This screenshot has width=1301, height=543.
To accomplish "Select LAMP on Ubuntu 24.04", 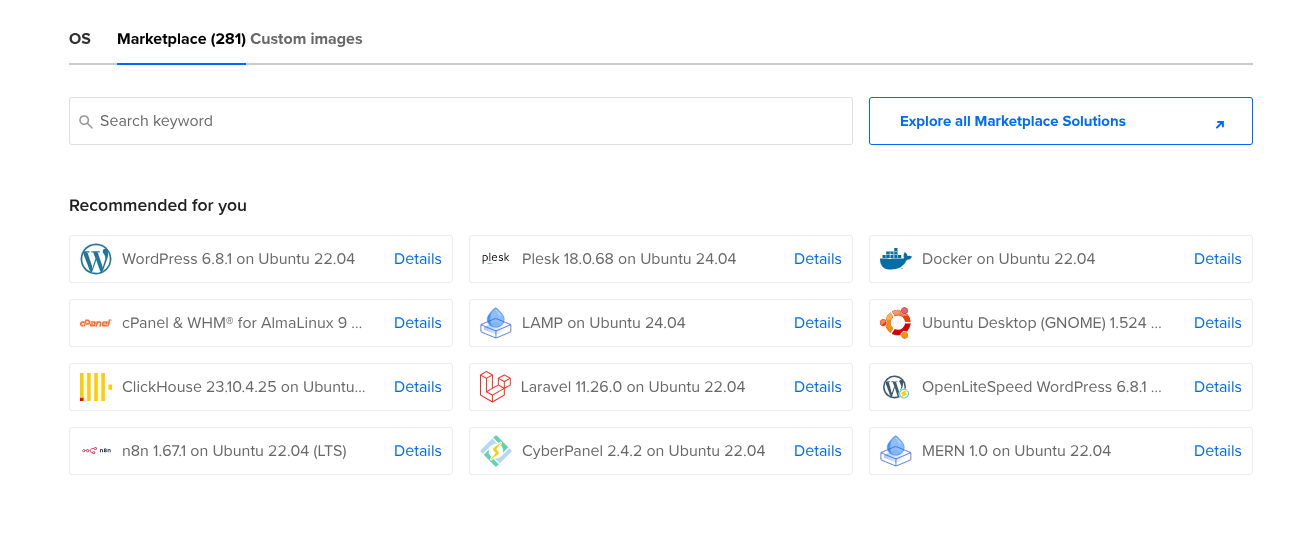I will [x=661, y=323].
